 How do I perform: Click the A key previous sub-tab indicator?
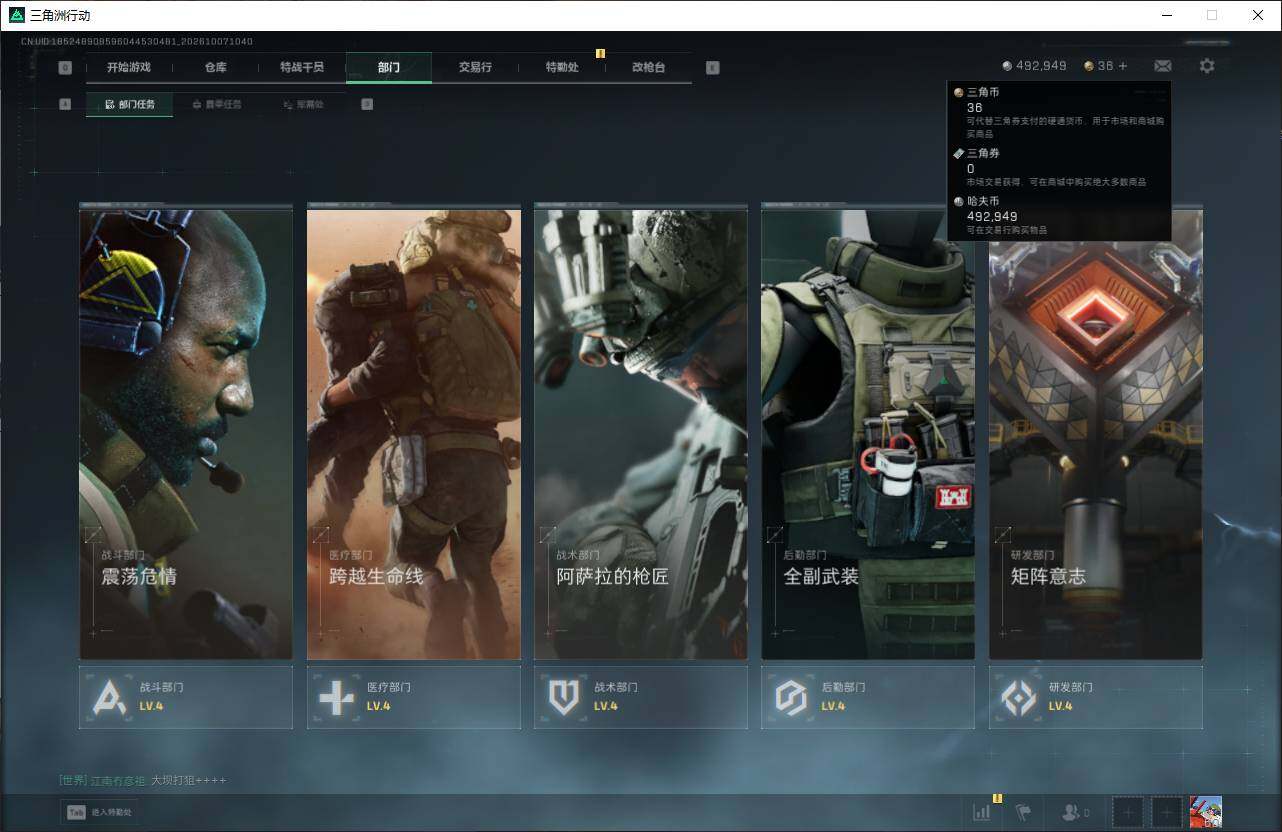65,104
